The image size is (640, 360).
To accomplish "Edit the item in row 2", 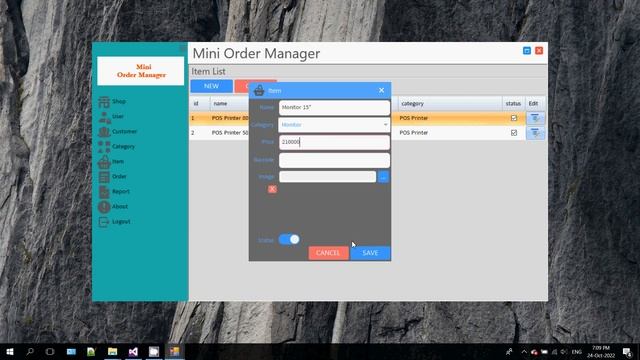I will (535, 133).
